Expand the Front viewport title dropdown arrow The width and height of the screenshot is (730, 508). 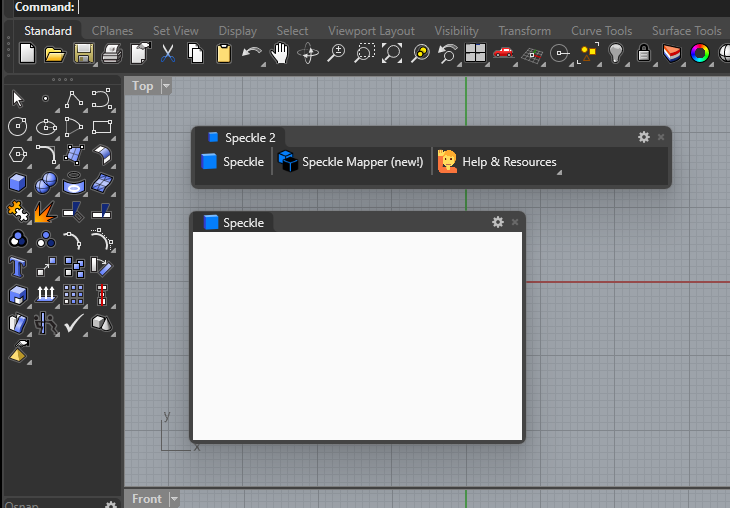tap(174, 499)
